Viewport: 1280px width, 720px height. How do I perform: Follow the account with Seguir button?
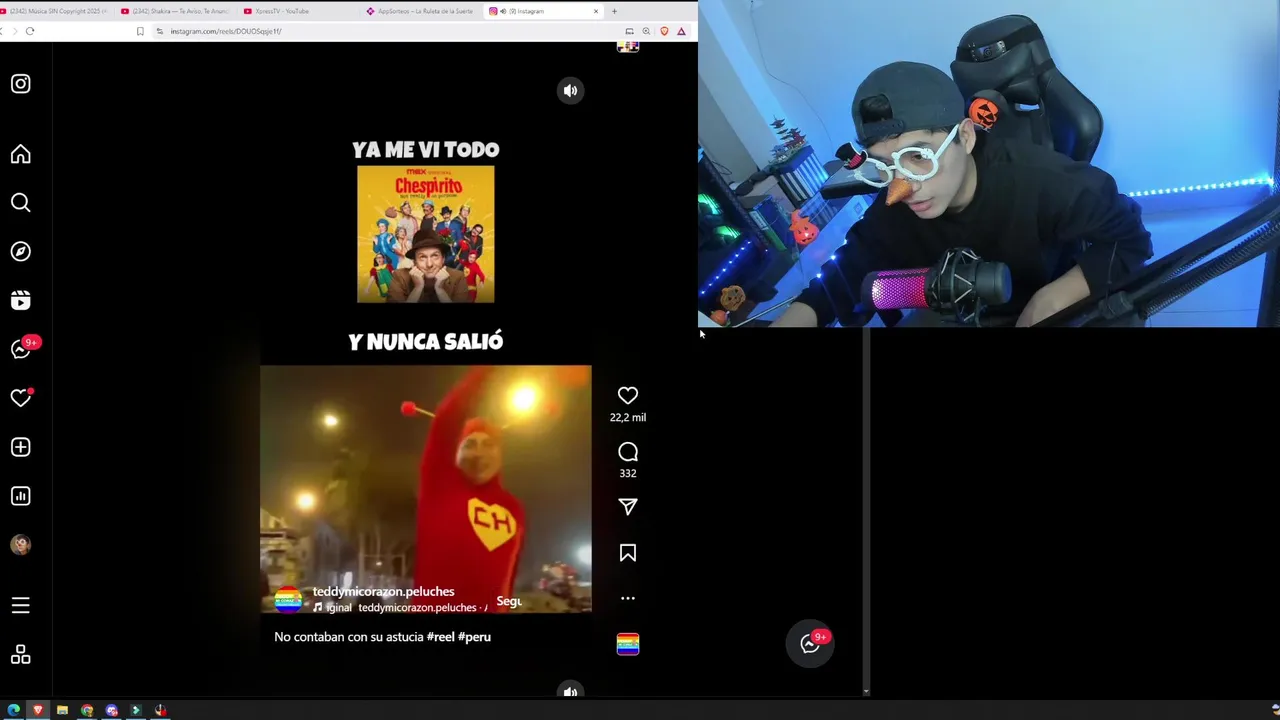coord(509,601)
